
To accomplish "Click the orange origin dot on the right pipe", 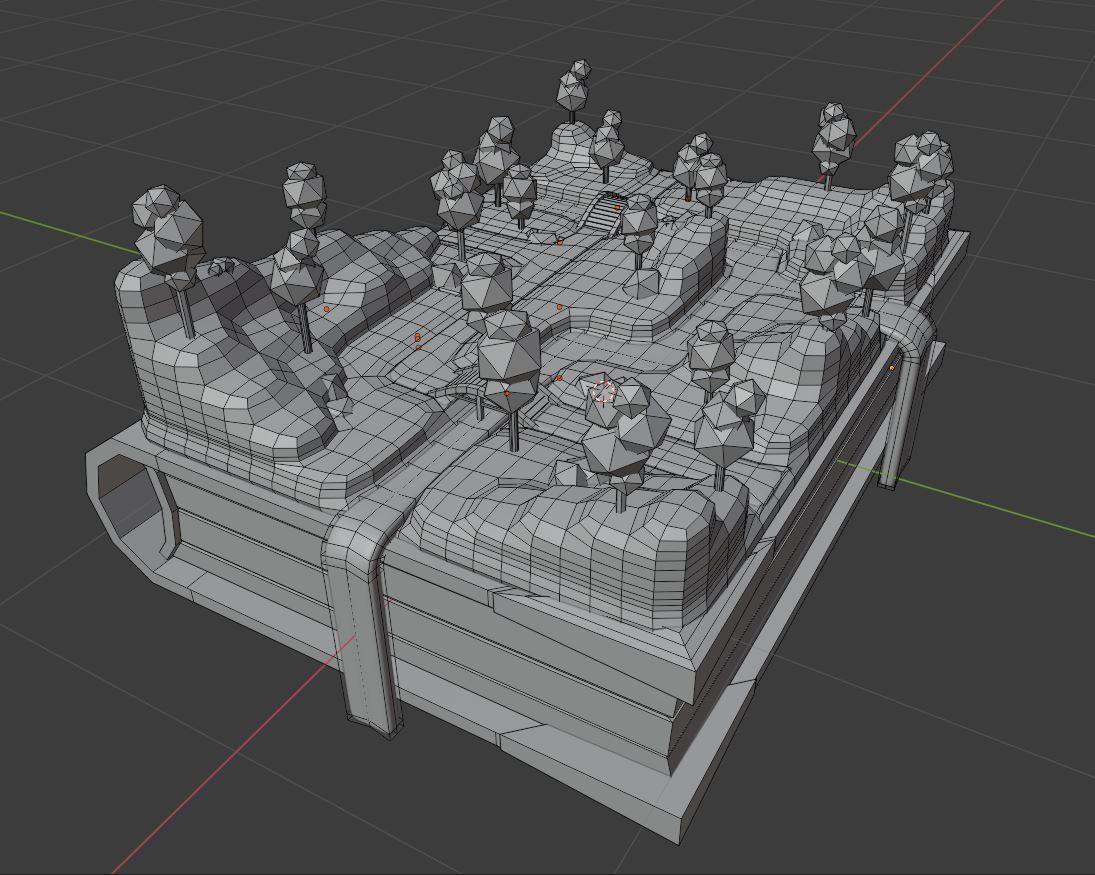I will tap(892, 367).
